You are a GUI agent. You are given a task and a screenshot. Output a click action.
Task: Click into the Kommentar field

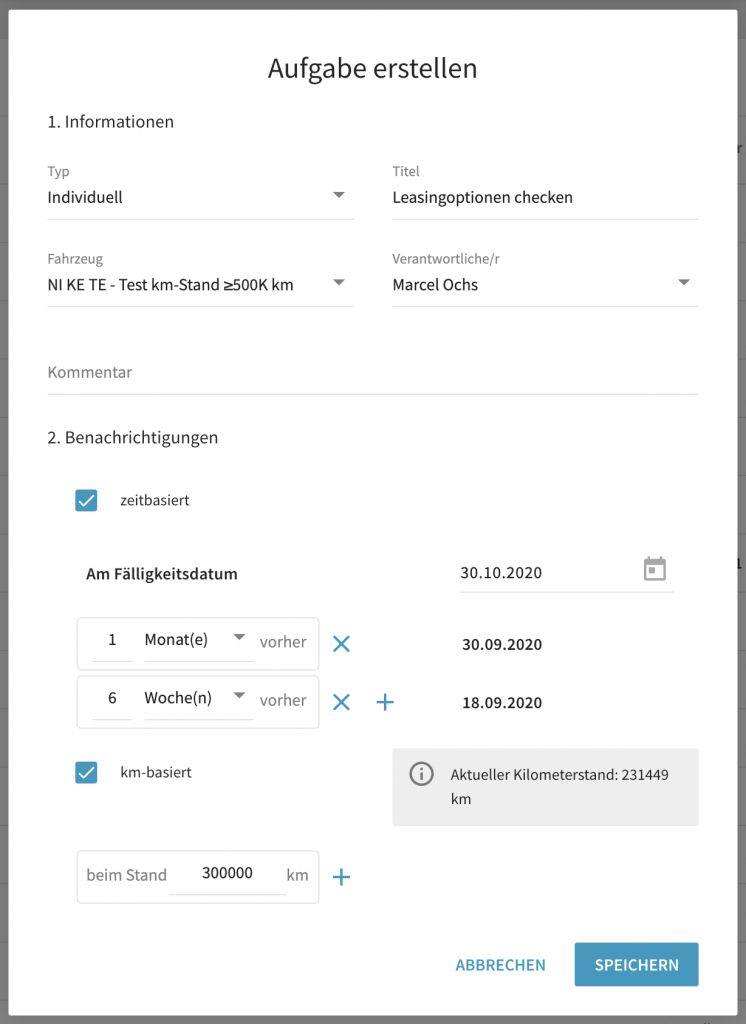tap(372, 372)
